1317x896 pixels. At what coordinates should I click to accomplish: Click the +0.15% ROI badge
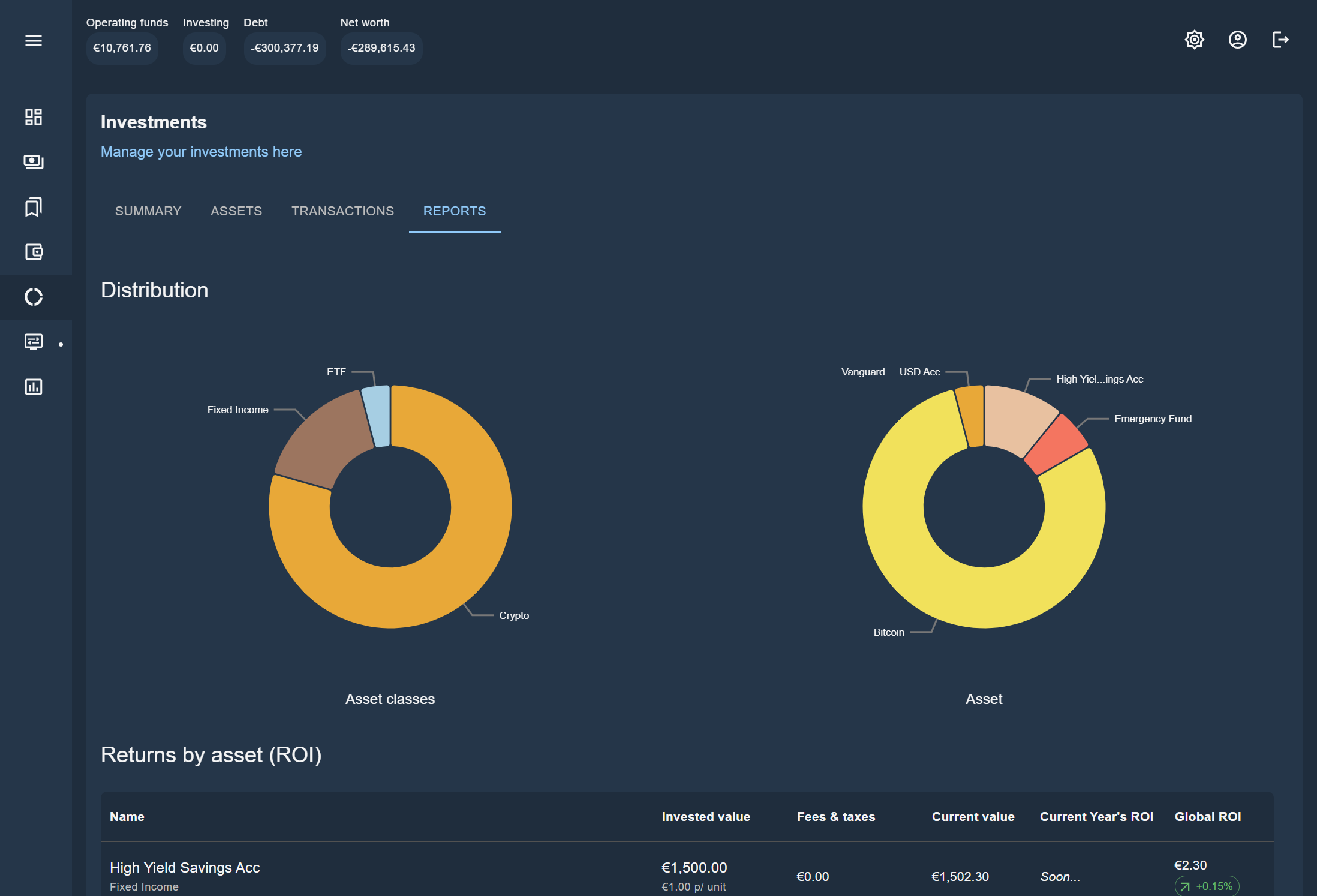coord(1207,886)
